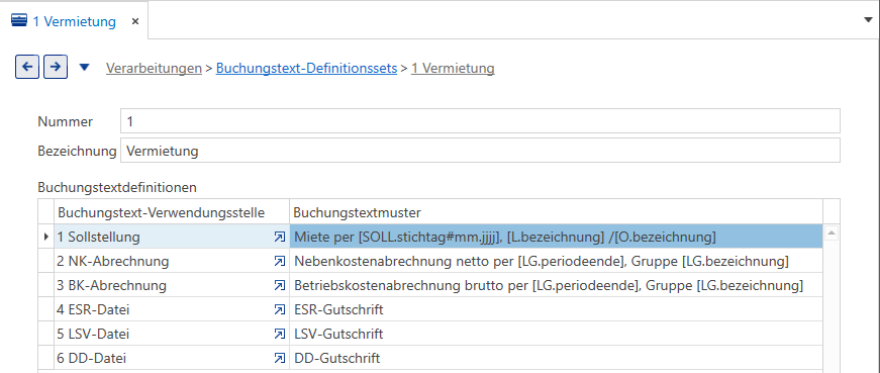Image resolution: width=880 pixels, height=373 pixels.
Task: Open link icon for 4 ESR-Datei row
Action: point(278,310)
